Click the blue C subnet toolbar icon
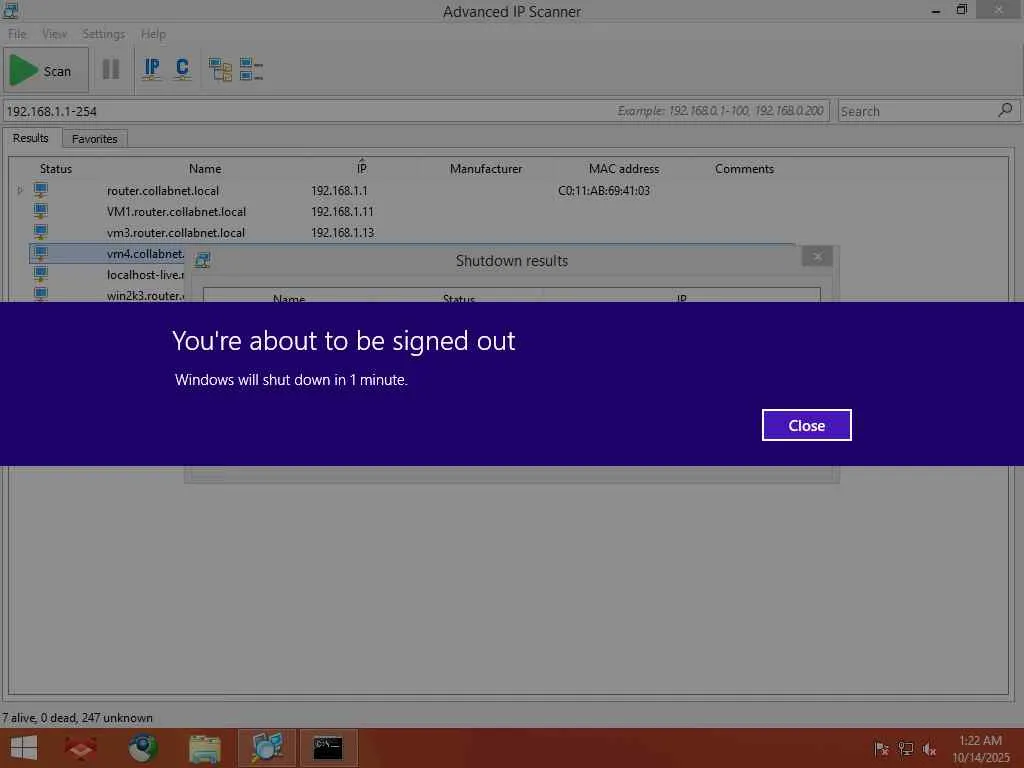 tap(182, 69)
